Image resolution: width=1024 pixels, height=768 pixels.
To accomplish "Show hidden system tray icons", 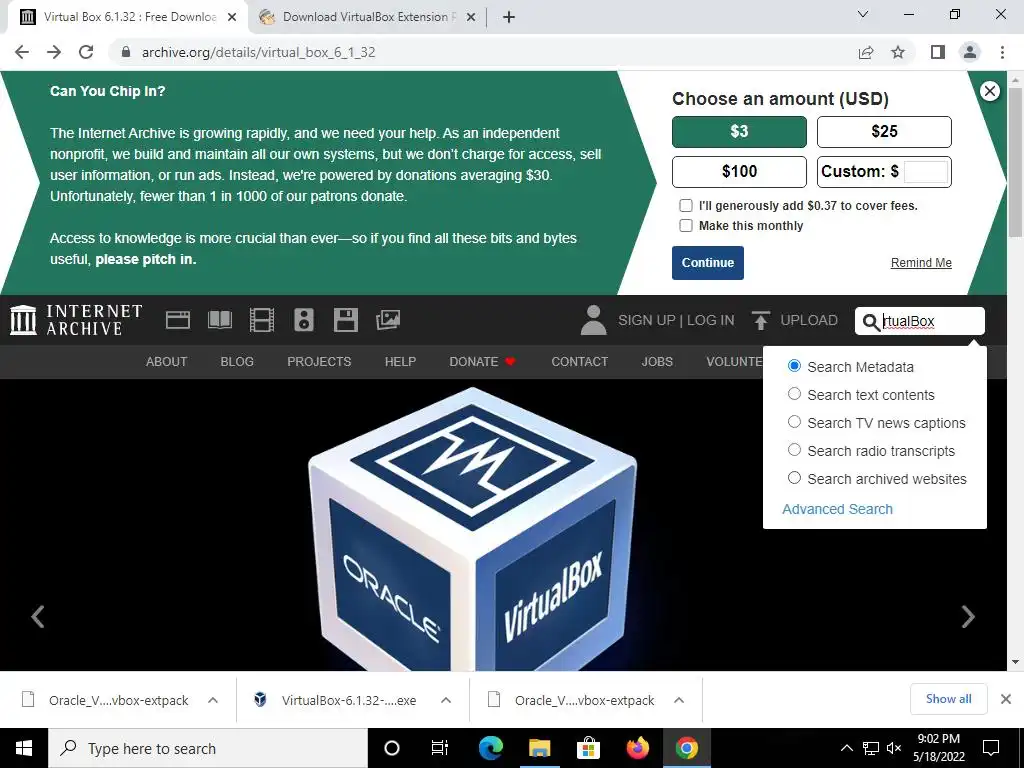I will 846,748.
